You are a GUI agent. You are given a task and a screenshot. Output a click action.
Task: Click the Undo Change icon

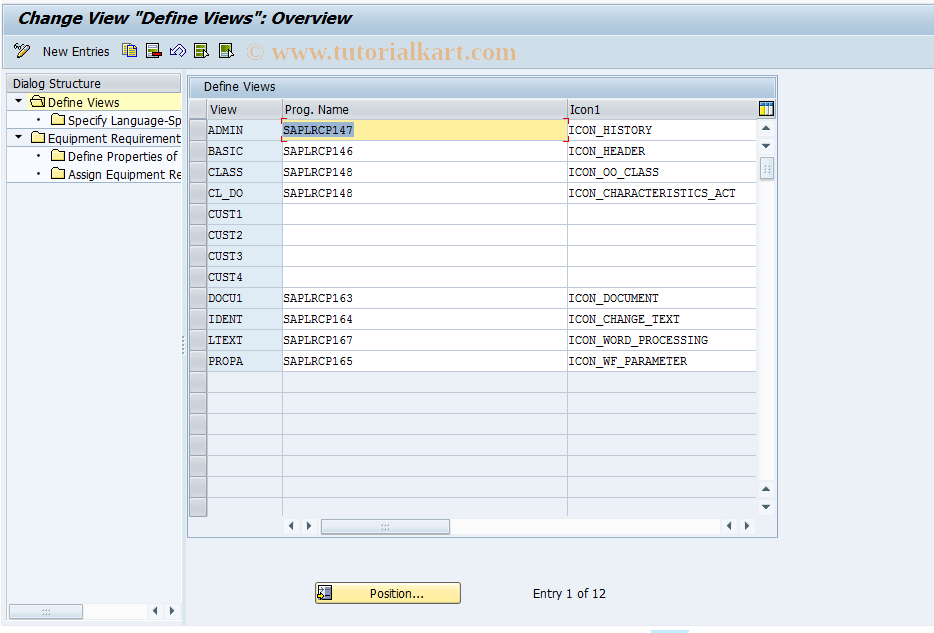tap(177, 50)
